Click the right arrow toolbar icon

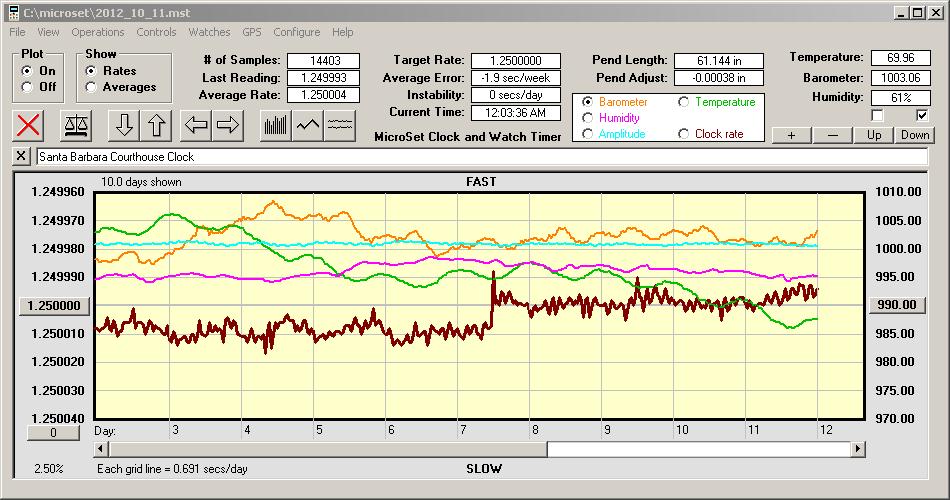(x=228, y=125)
